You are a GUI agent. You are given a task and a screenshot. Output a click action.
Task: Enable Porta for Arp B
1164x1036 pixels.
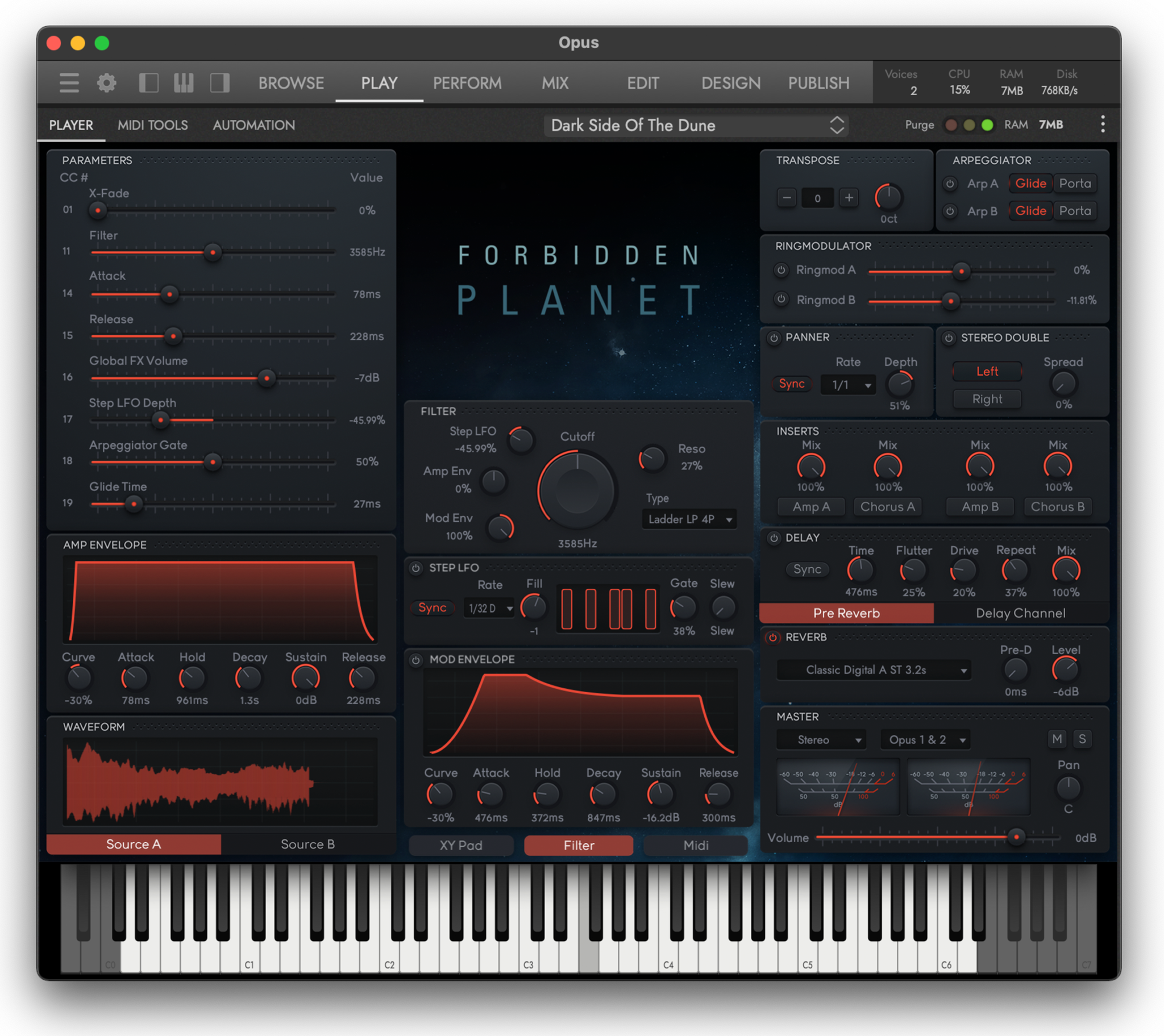(1075, 211)
